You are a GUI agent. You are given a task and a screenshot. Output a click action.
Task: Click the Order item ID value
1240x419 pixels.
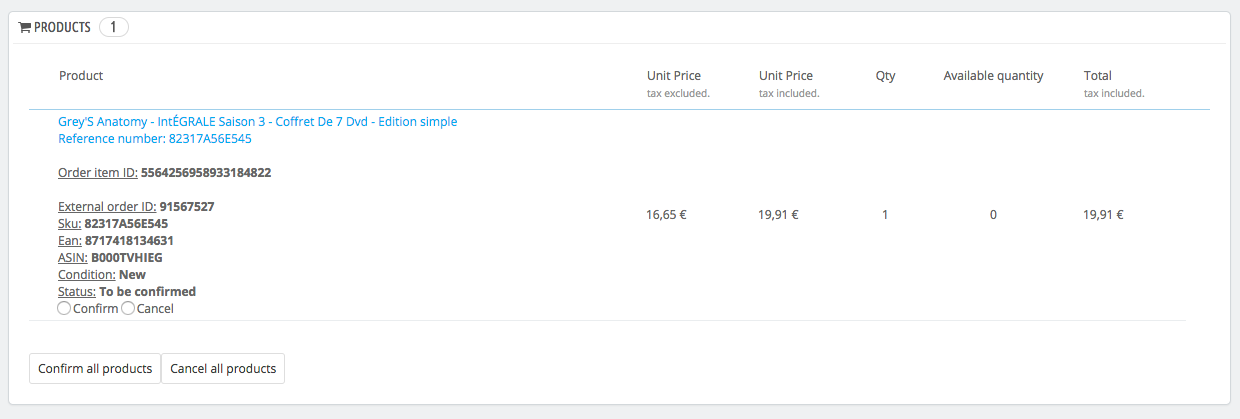(x=206, y=173)
